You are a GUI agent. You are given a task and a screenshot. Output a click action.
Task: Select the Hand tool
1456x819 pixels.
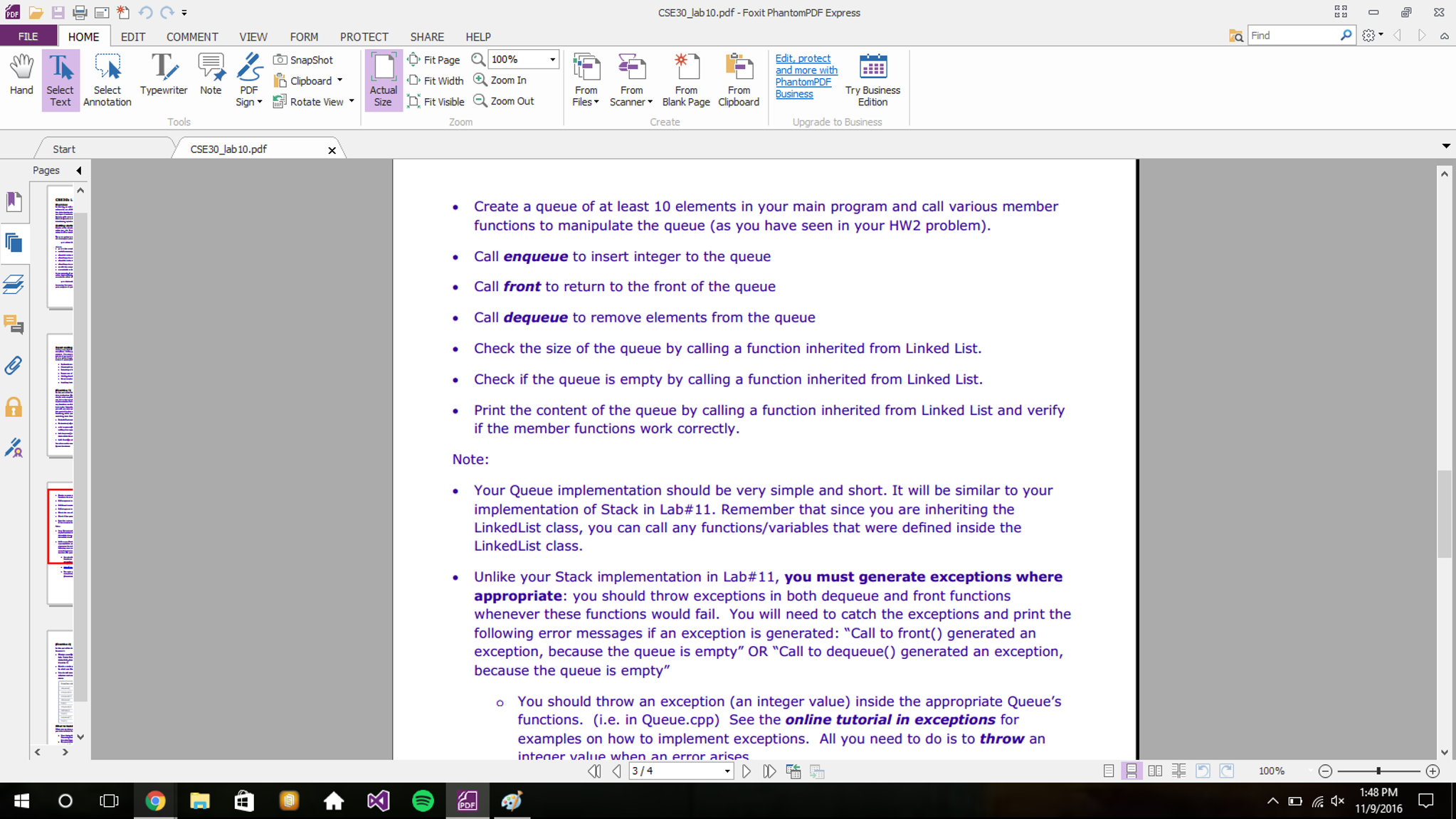click(x=21, y=75)
